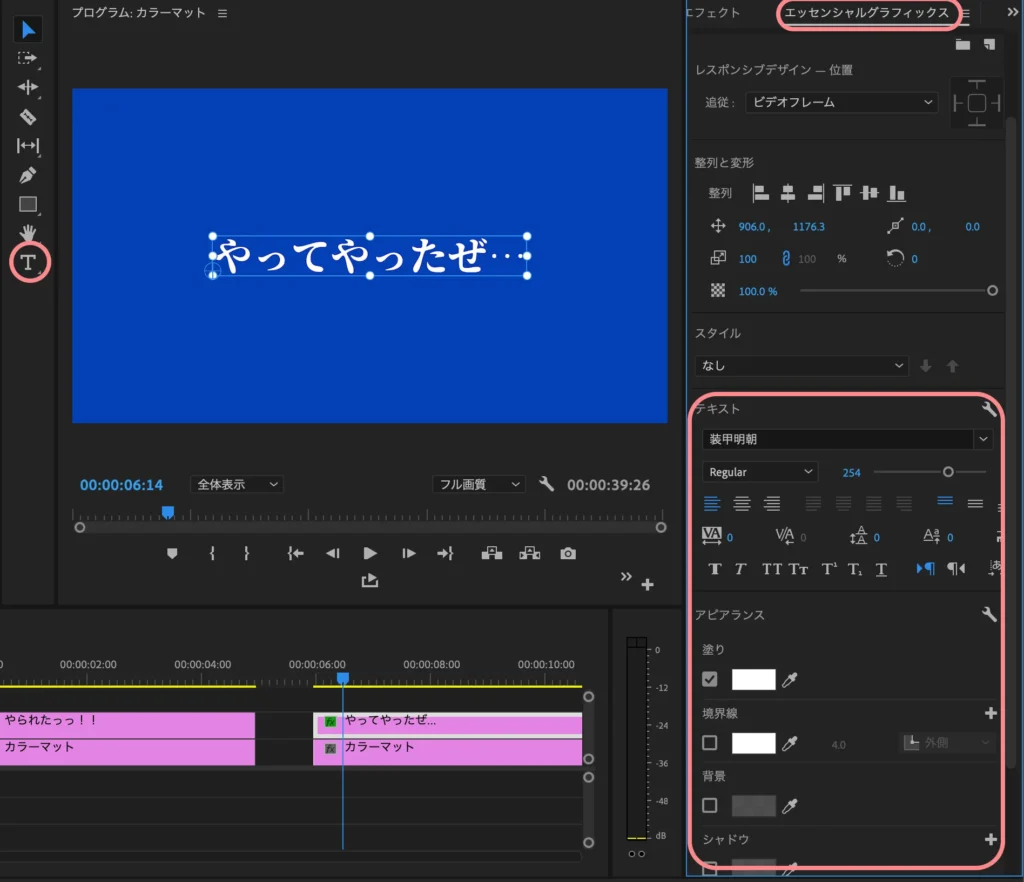Enable the 背景 background checkbox
Image resolution: width=1024 pixels, height=882 pixels.
(x=710, y=805)
